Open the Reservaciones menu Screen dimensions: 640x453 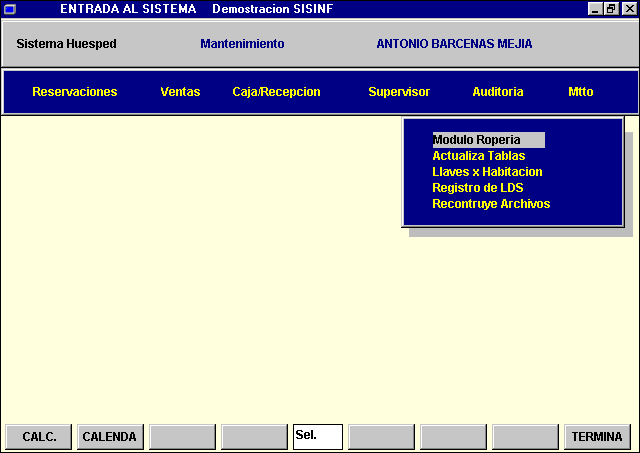[x=74, y=92]
